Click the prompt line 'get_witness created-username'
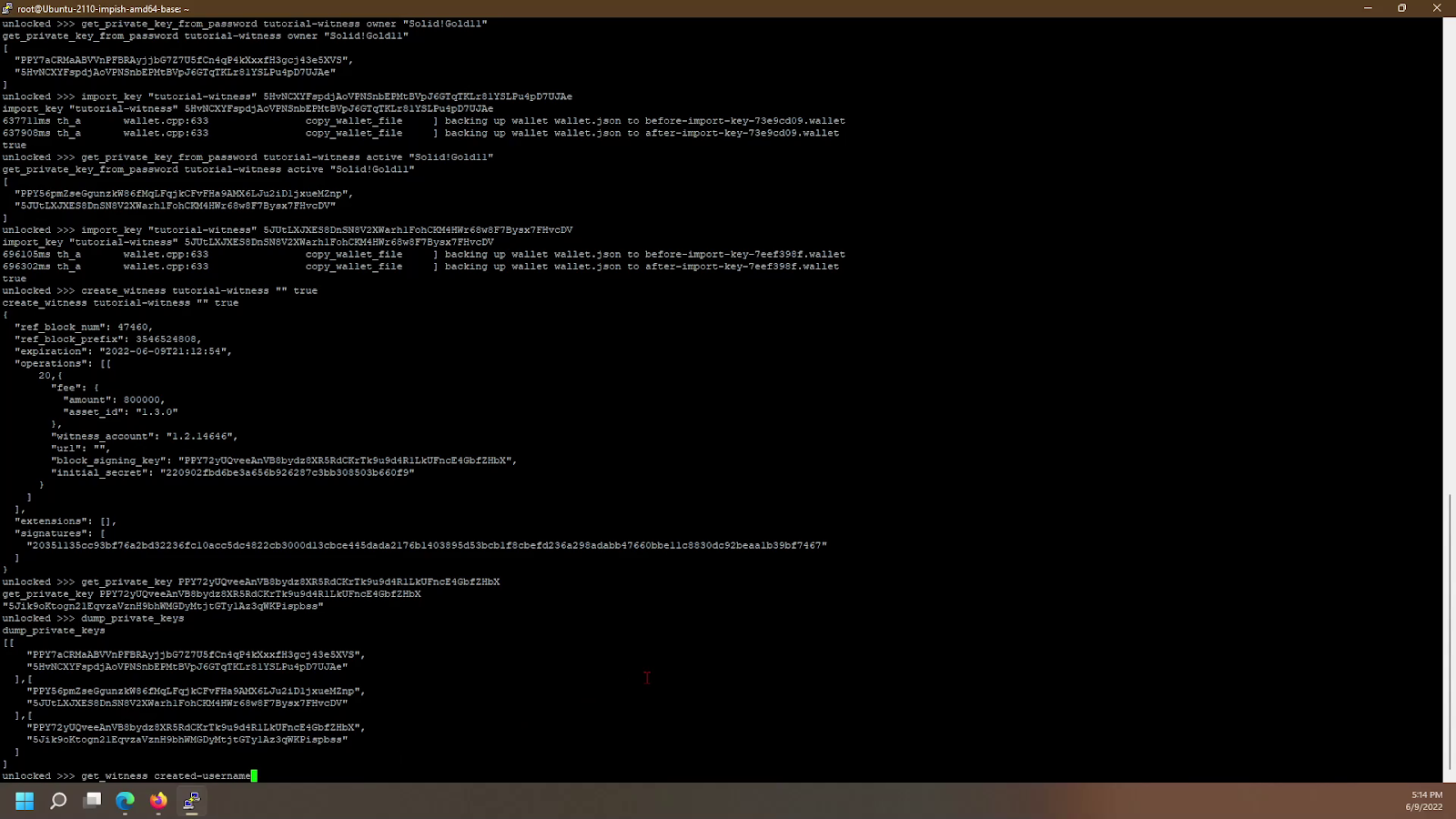This screenshot has width=1456, height=819. pyautogui.click(x=129, y=776)
